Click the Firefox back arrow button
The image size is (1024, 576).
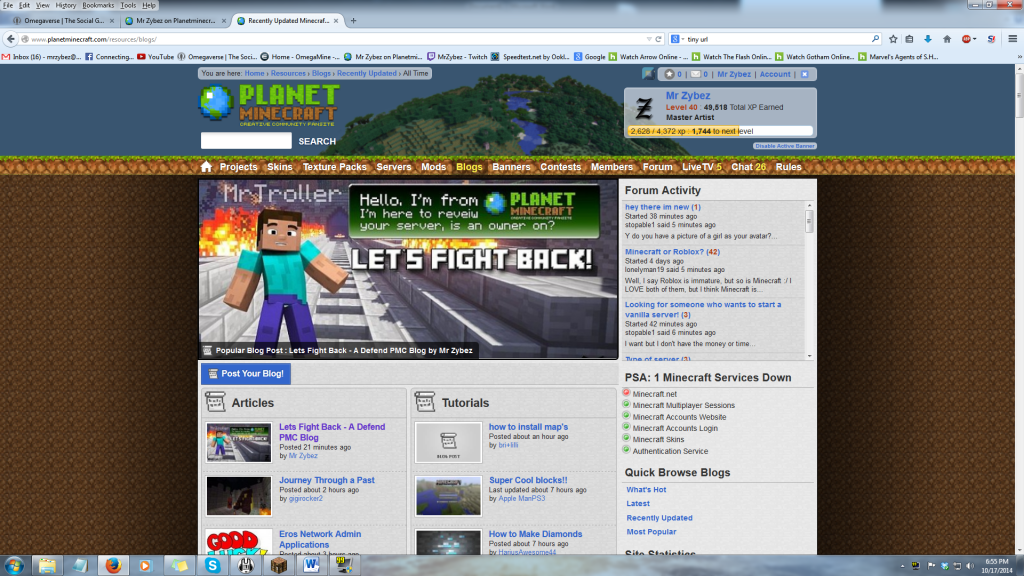(10, 39)
